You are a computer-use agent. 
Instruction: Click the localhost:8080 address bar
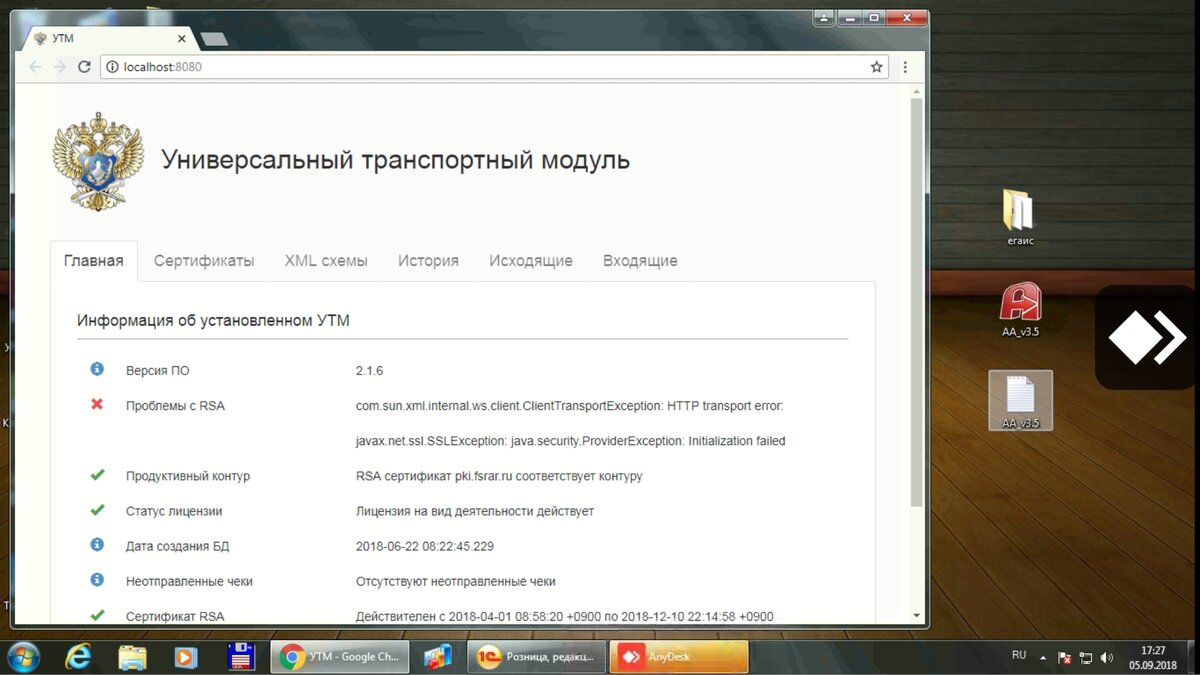[495, 67]
